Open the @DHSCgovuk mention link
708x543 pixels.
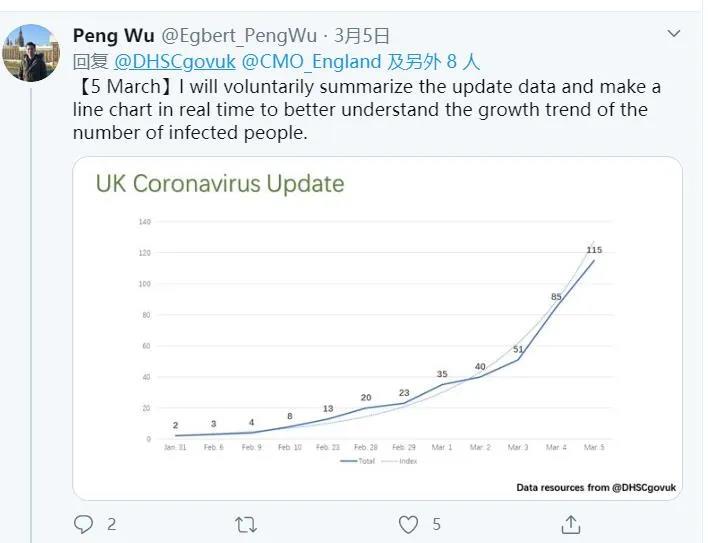[x=176, y=61]
